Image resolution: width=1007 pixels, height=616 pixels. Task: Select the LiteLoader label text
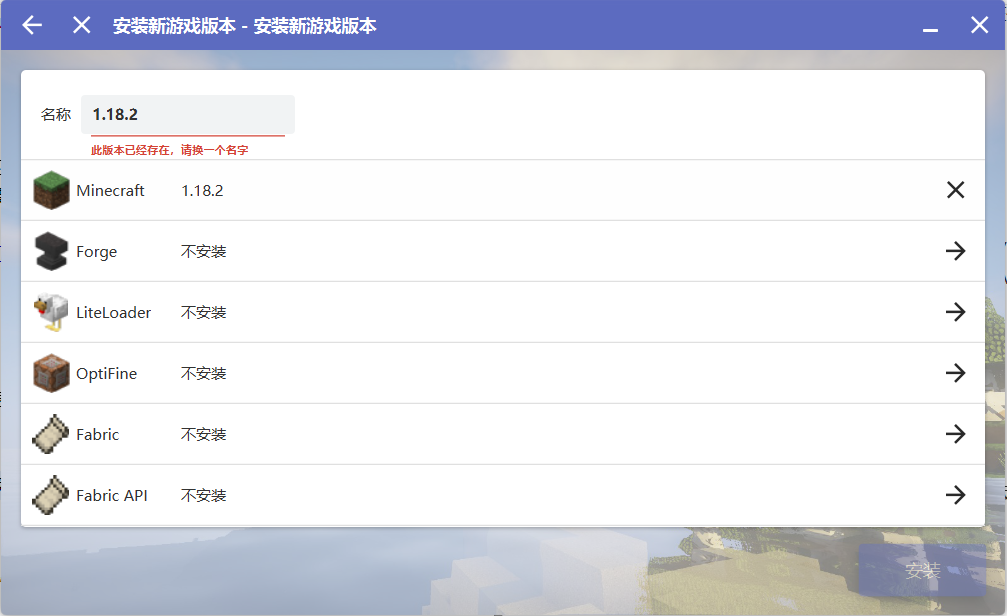click(x=114, y=313)
